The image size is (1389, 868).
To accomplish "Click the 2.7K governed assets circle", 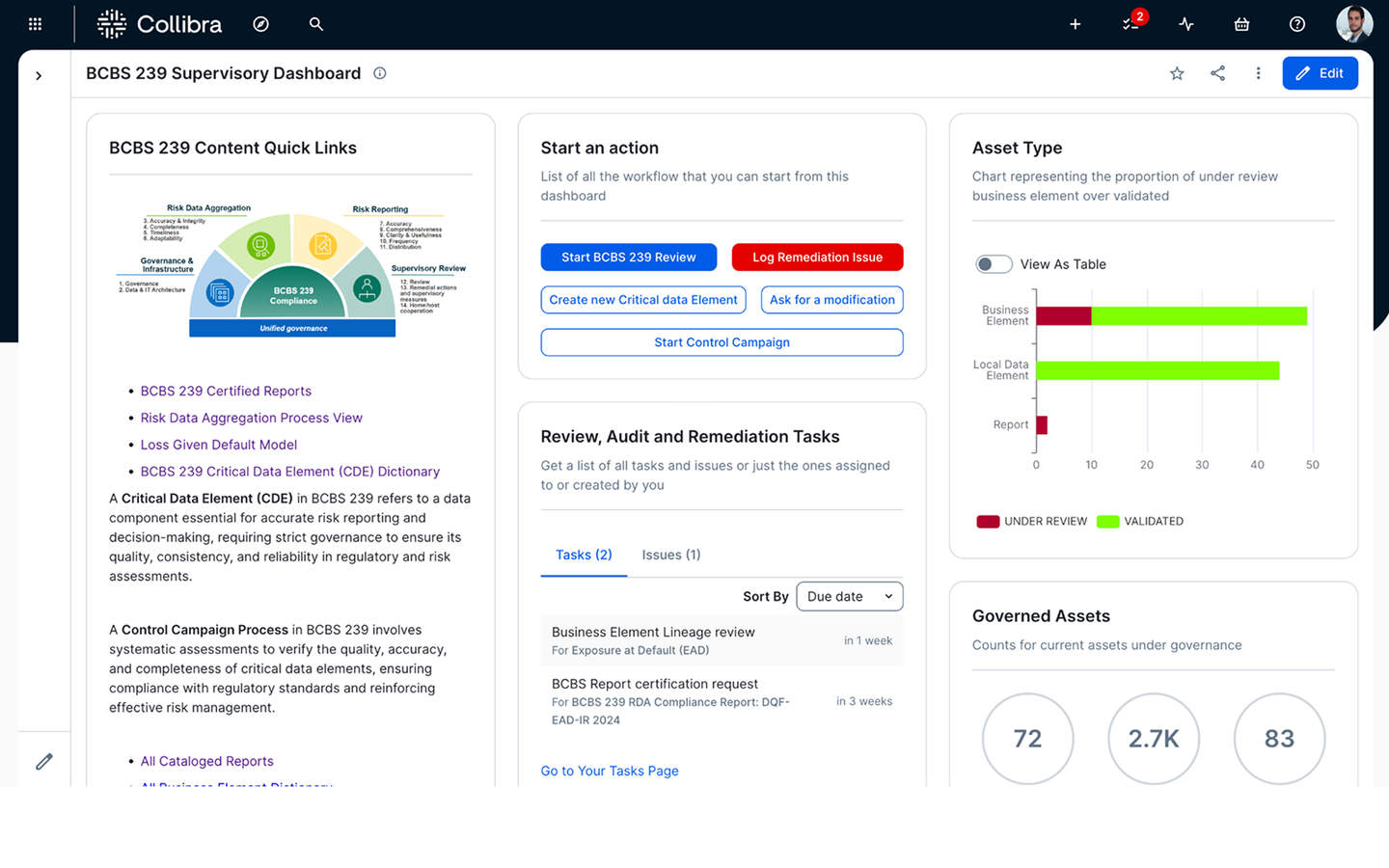I will pos(1154,739).
